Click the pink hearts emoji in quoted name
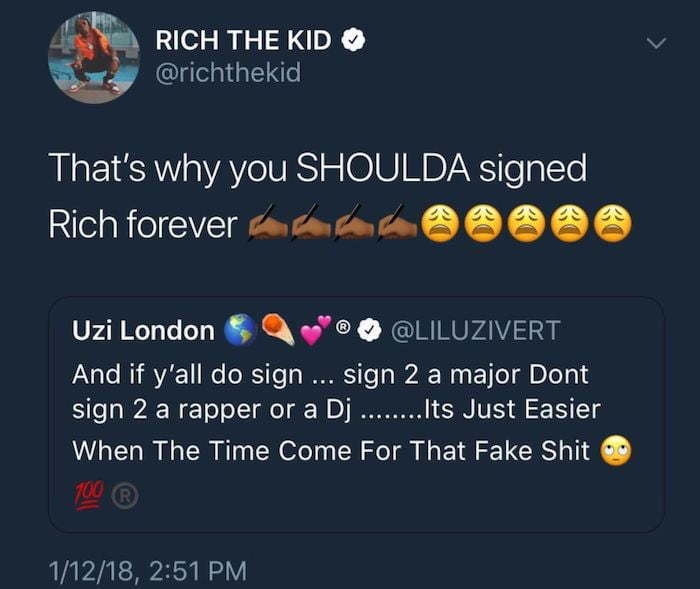The width and height of the screenshot is (700, 589). click(316, 330)
